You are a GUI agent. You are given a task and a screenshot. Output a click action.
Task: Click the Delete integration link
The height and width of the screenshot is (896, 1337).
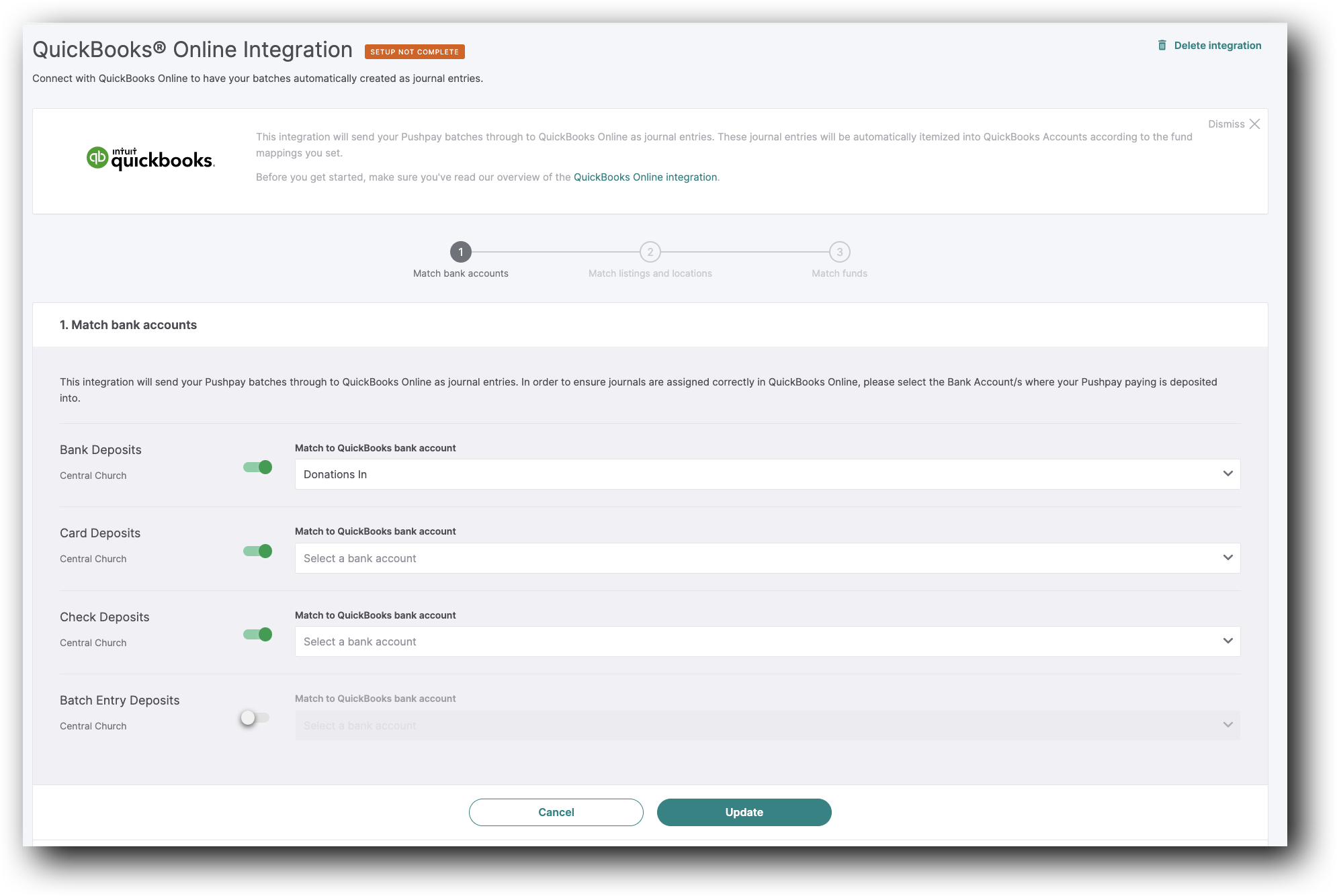1217,46
